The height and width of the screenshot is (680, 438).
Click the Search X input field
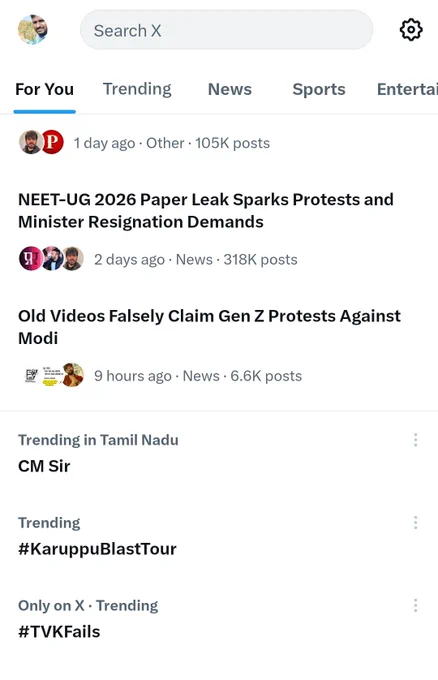[226, 30]
